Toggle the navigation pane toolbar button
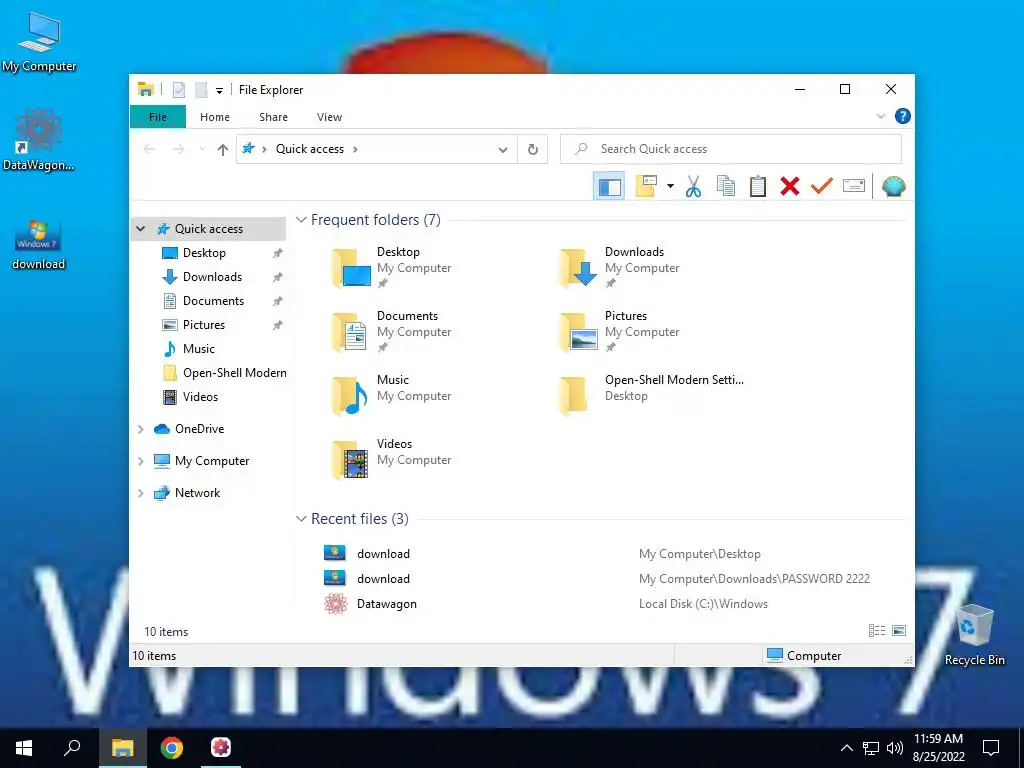1024x768 pixels. click(x=609, y=187)
